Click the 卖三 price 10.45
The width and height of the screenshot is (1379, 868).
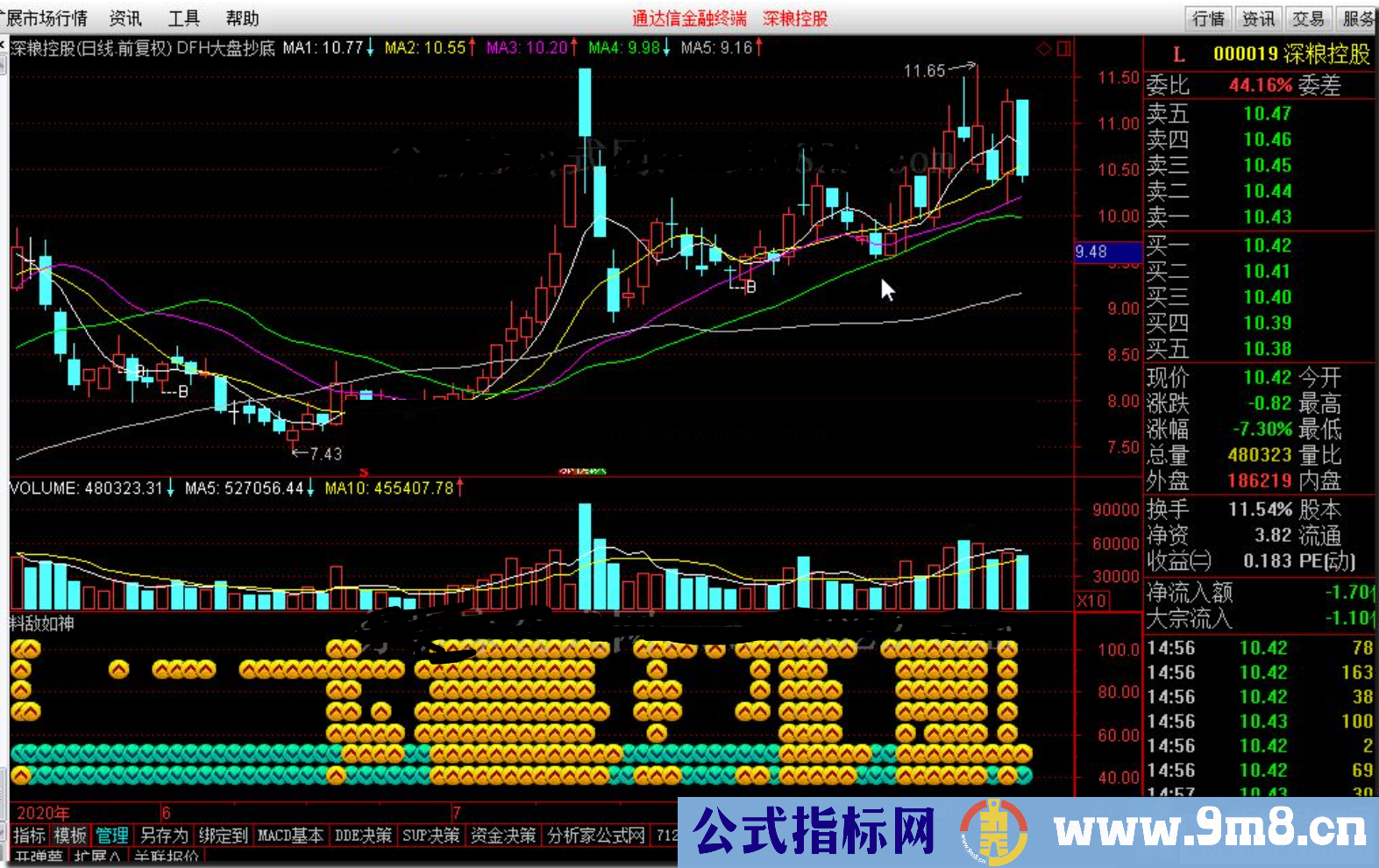click(1268, 165)
